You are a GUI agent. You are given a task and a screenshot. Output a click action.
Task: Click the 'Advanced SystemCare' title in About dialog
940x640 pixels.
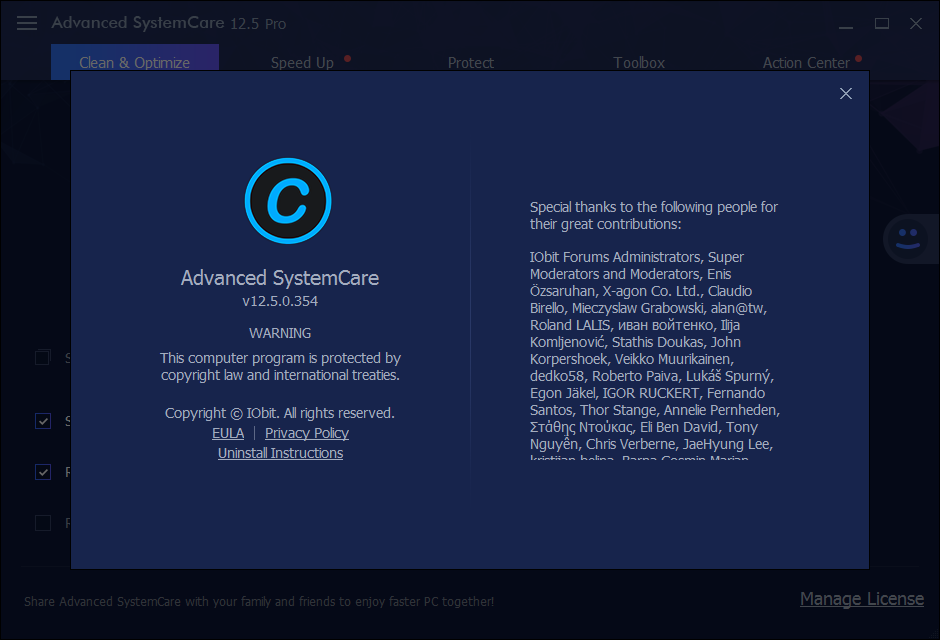click(280, 277)
